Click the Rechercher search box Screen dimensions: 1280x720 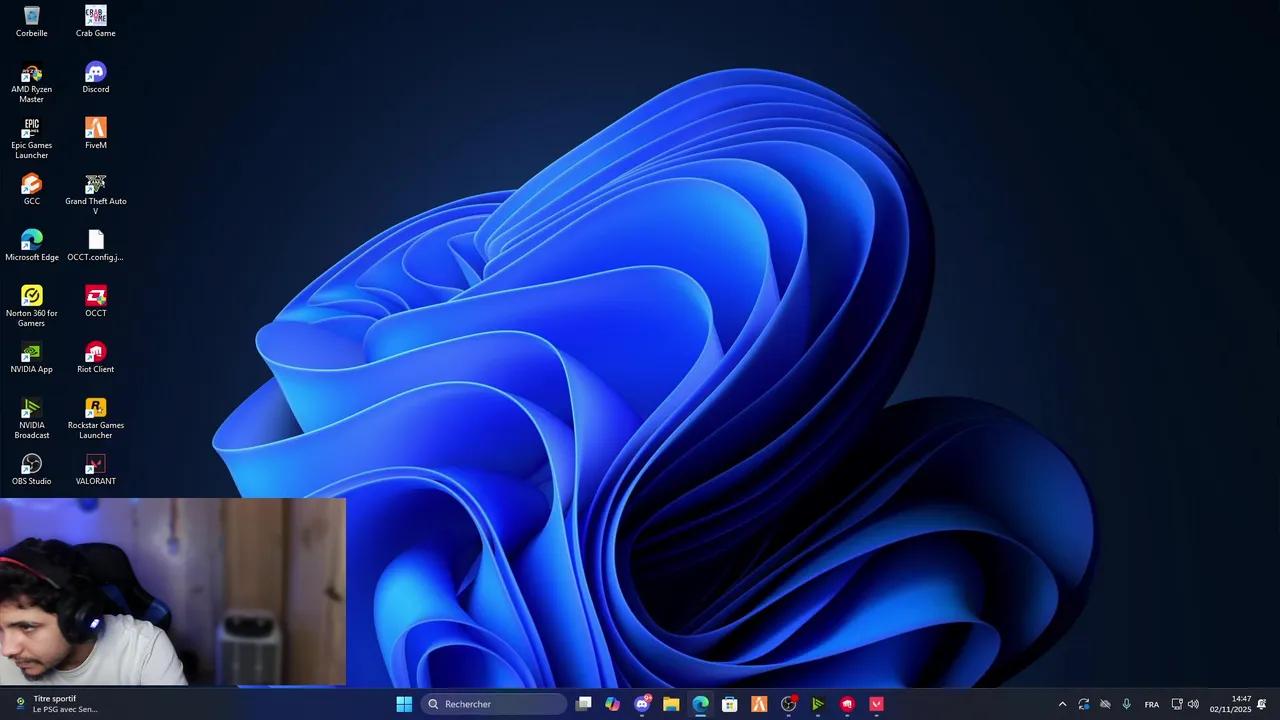coord(495,704)
